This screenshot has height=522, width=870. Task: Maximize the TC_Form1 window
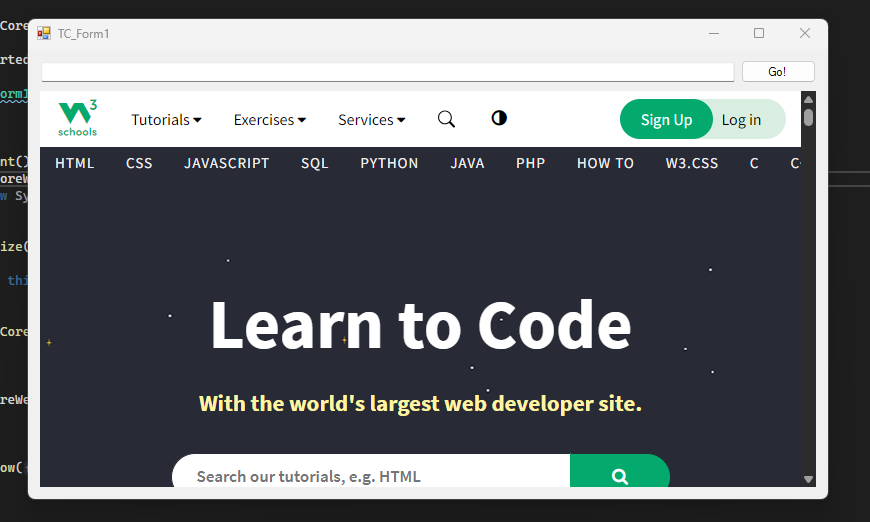coord(759,33)
